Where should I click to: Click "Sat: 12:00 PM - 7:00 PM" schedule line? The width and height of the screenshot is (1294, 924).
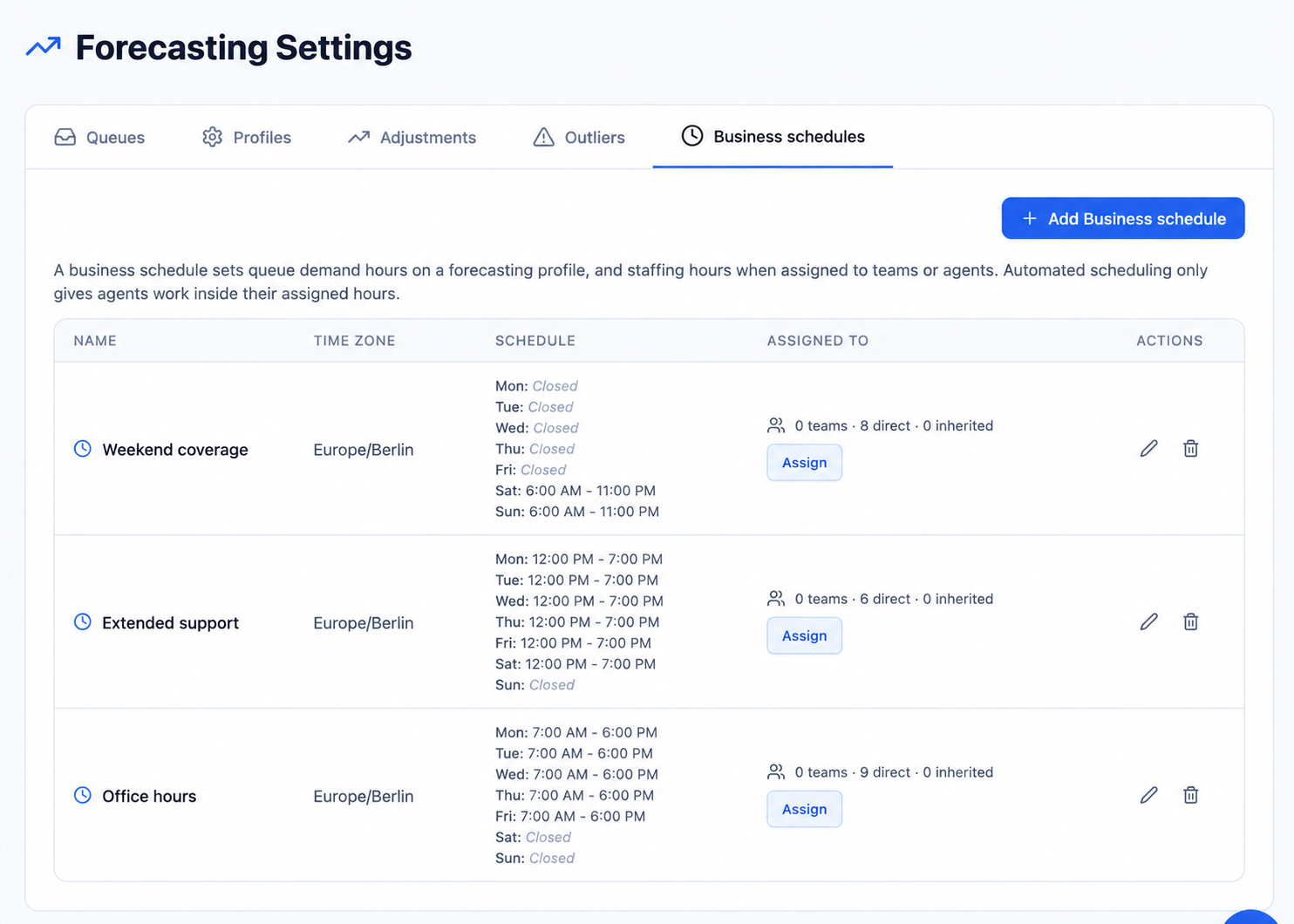[x=575, y=664]
